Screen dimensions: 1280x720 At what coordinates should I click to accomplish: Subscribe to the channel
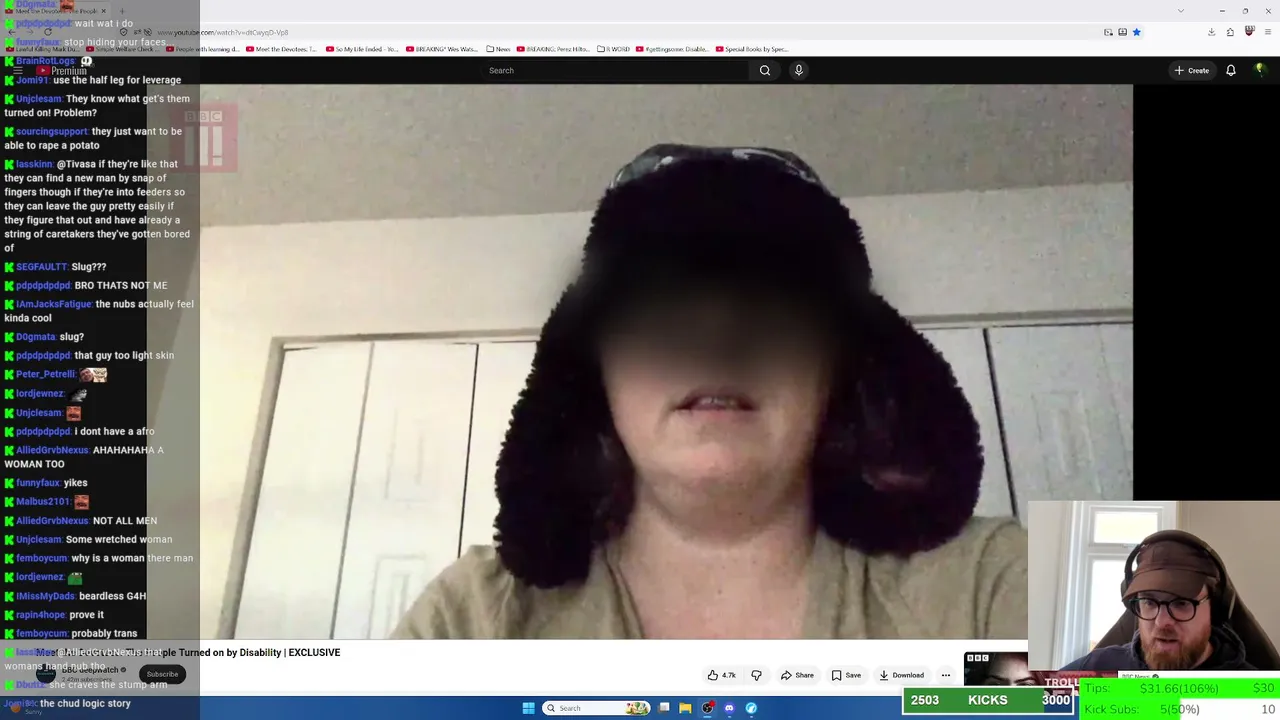coord(162,674)
